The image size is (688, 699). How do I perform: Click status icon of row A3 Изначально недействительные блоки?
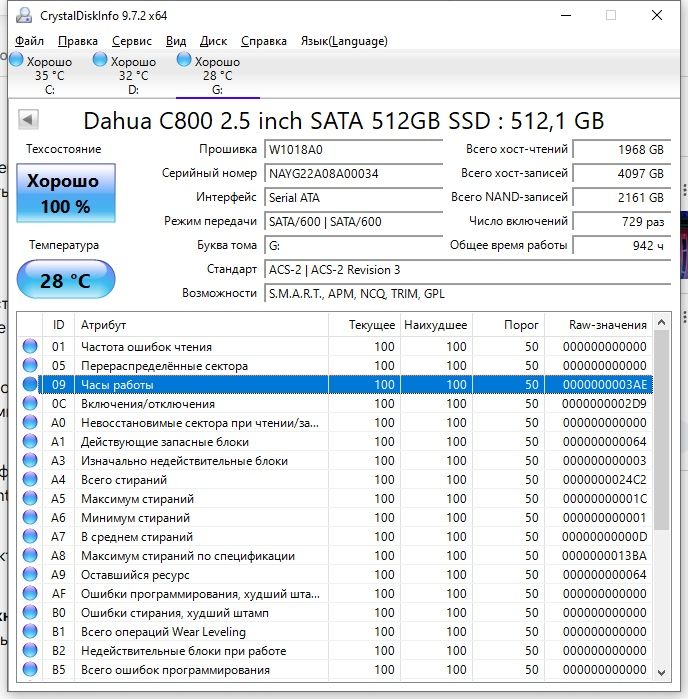click(30, 460)
